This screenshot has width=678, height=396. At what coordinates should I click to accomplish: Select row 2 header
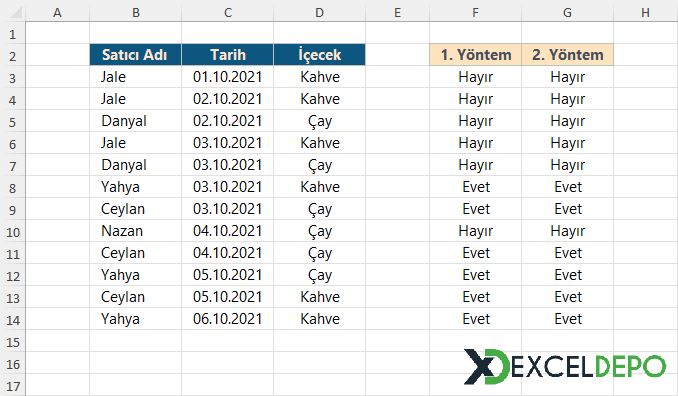point(13,56)
